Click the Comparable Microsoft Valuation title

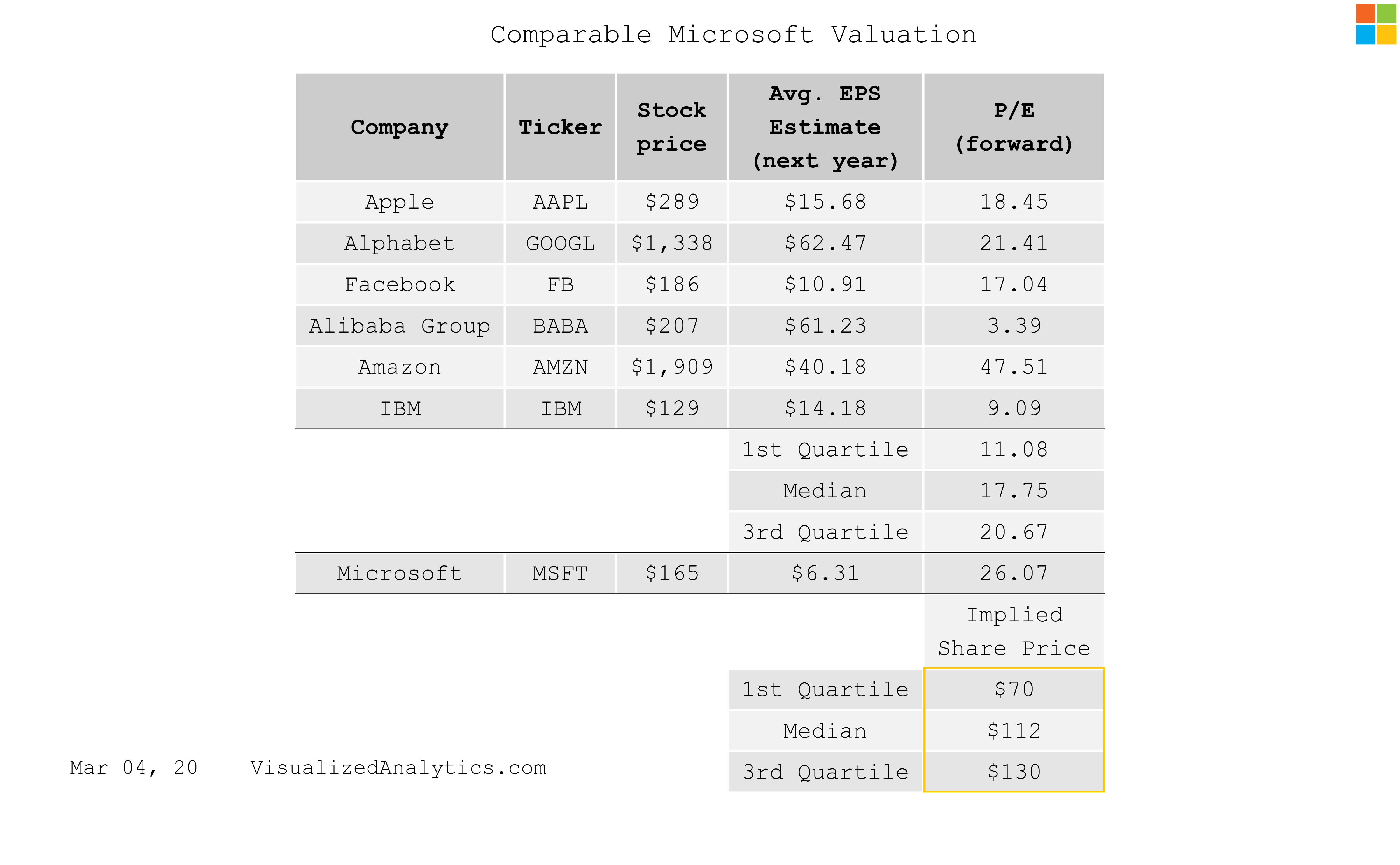733,35
